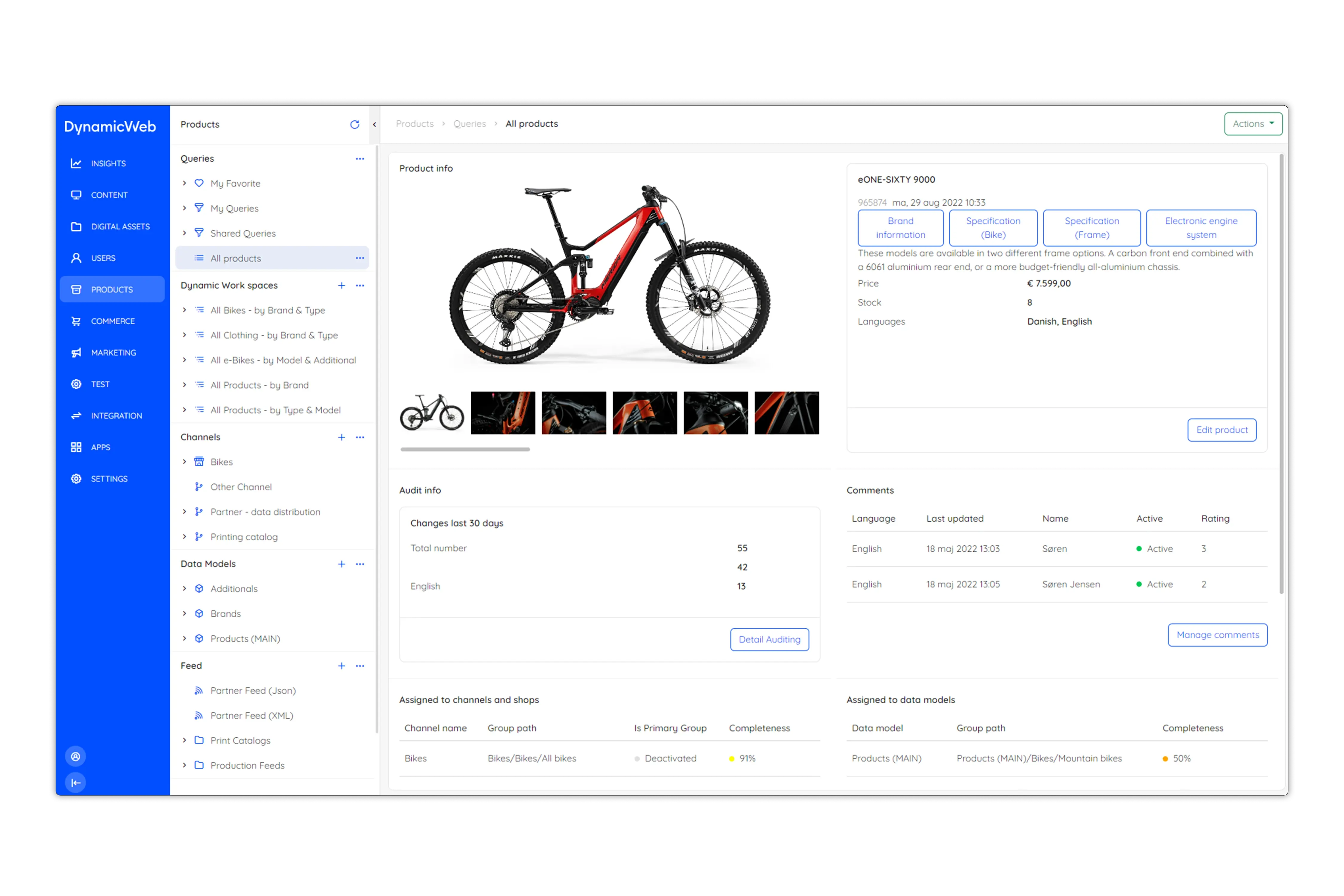
Task: Open the Apps section
Action: (100, 447)
